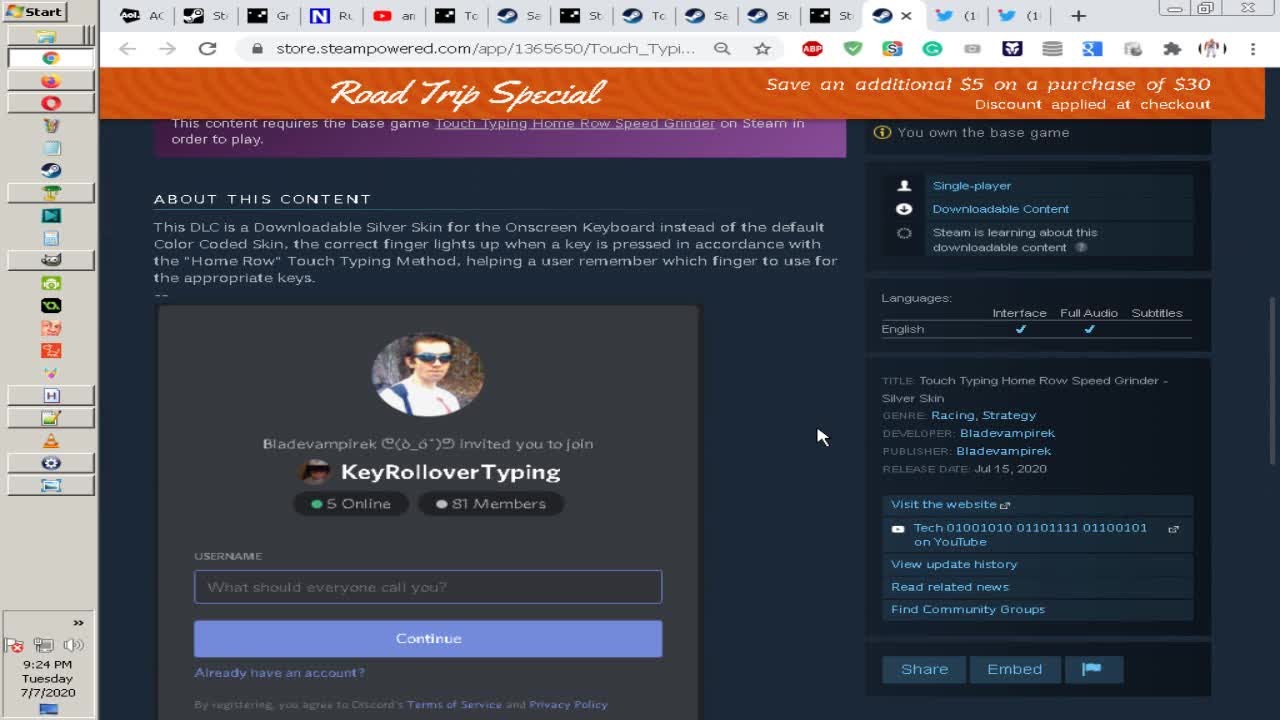Open the Windows Start menu
1280x720 pixels.
[34, 12]
